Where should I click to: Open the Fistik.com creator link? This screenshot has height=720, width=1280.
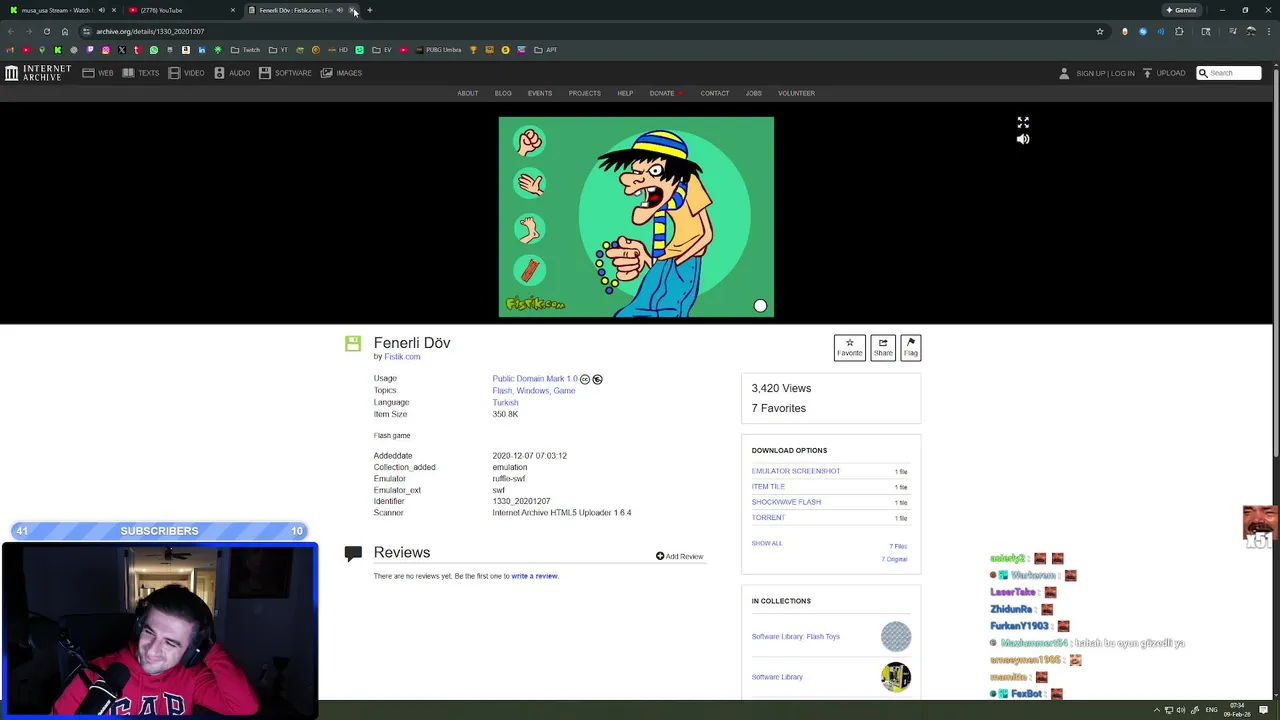(x=402, y=357)
